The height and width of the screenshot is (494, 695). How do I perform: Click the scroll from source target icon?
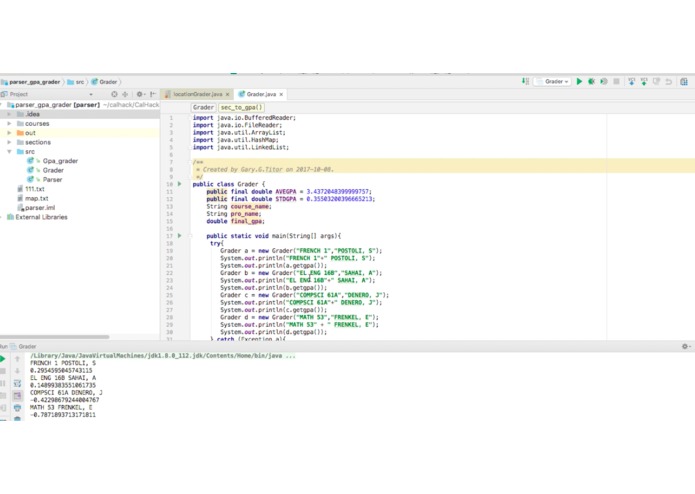(114, 94)
